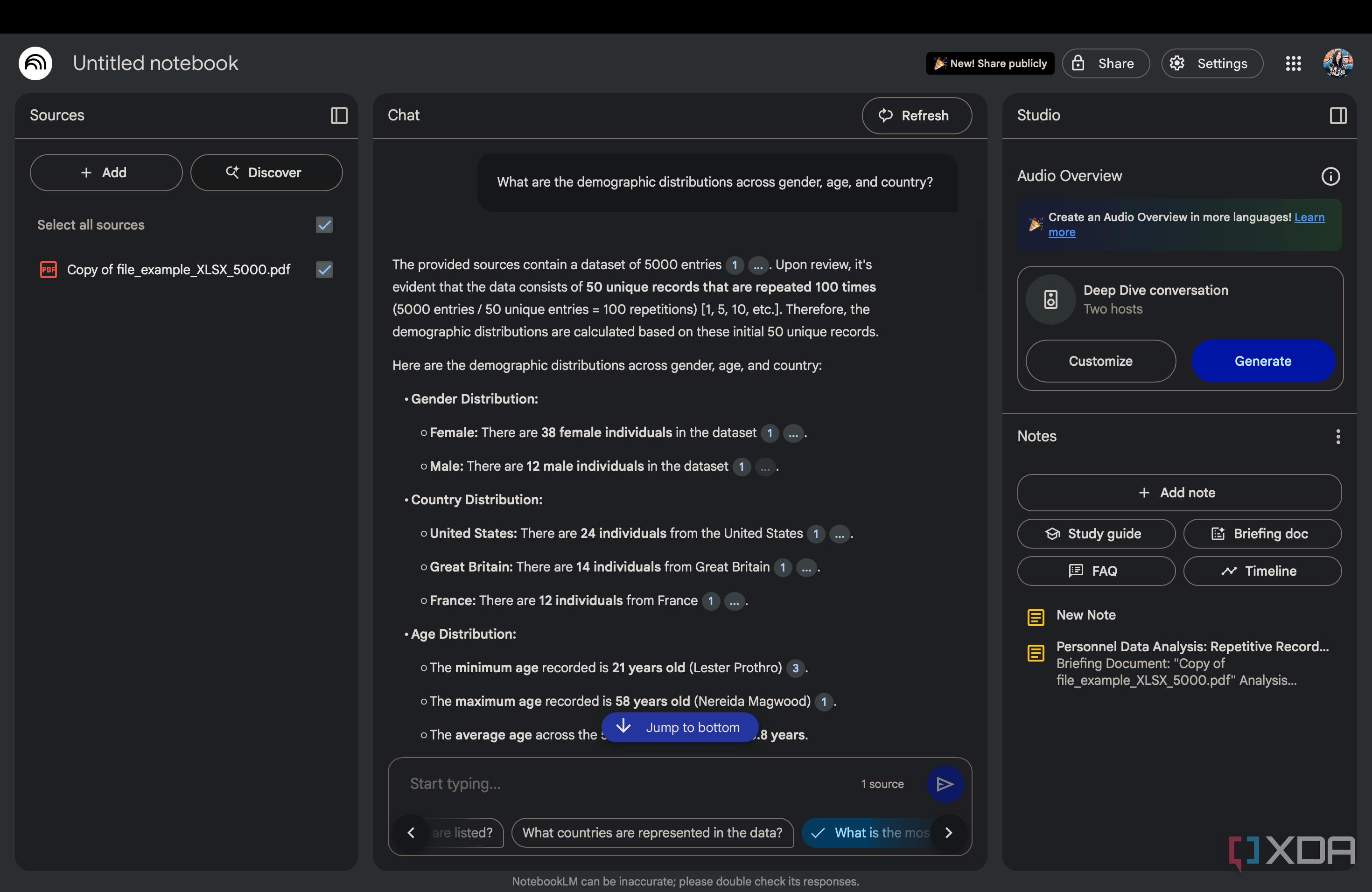
Task: Click the NotebookLM logo icon
Action: 35,63
